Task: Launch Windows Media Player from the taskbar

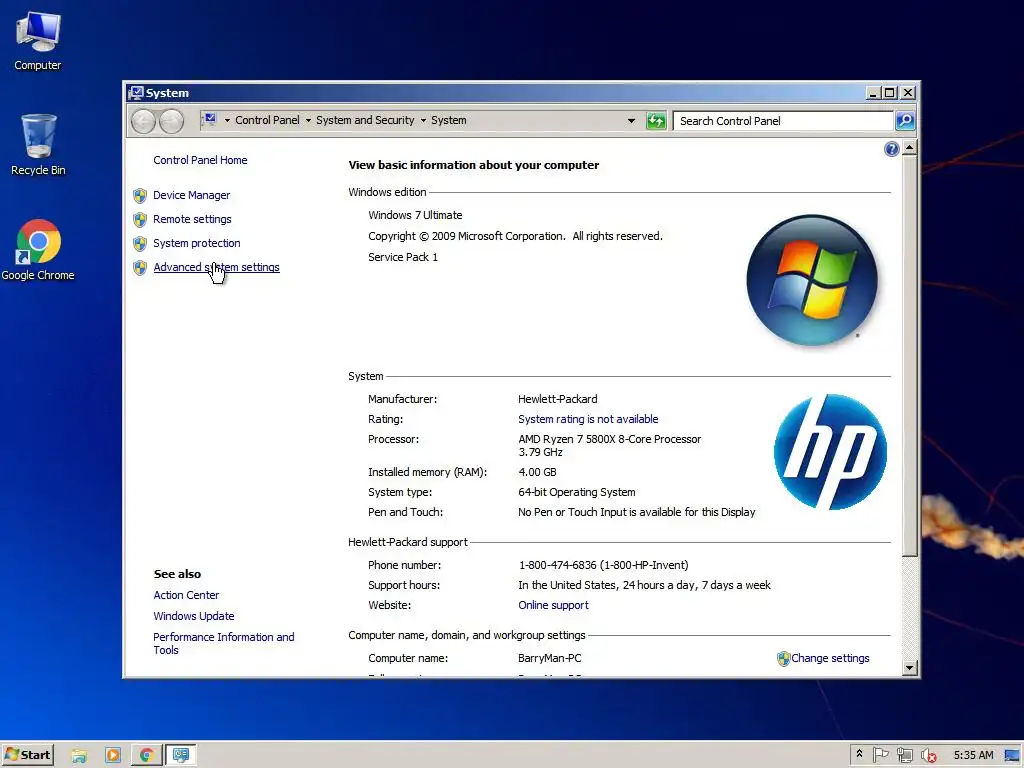Action: 113,755
